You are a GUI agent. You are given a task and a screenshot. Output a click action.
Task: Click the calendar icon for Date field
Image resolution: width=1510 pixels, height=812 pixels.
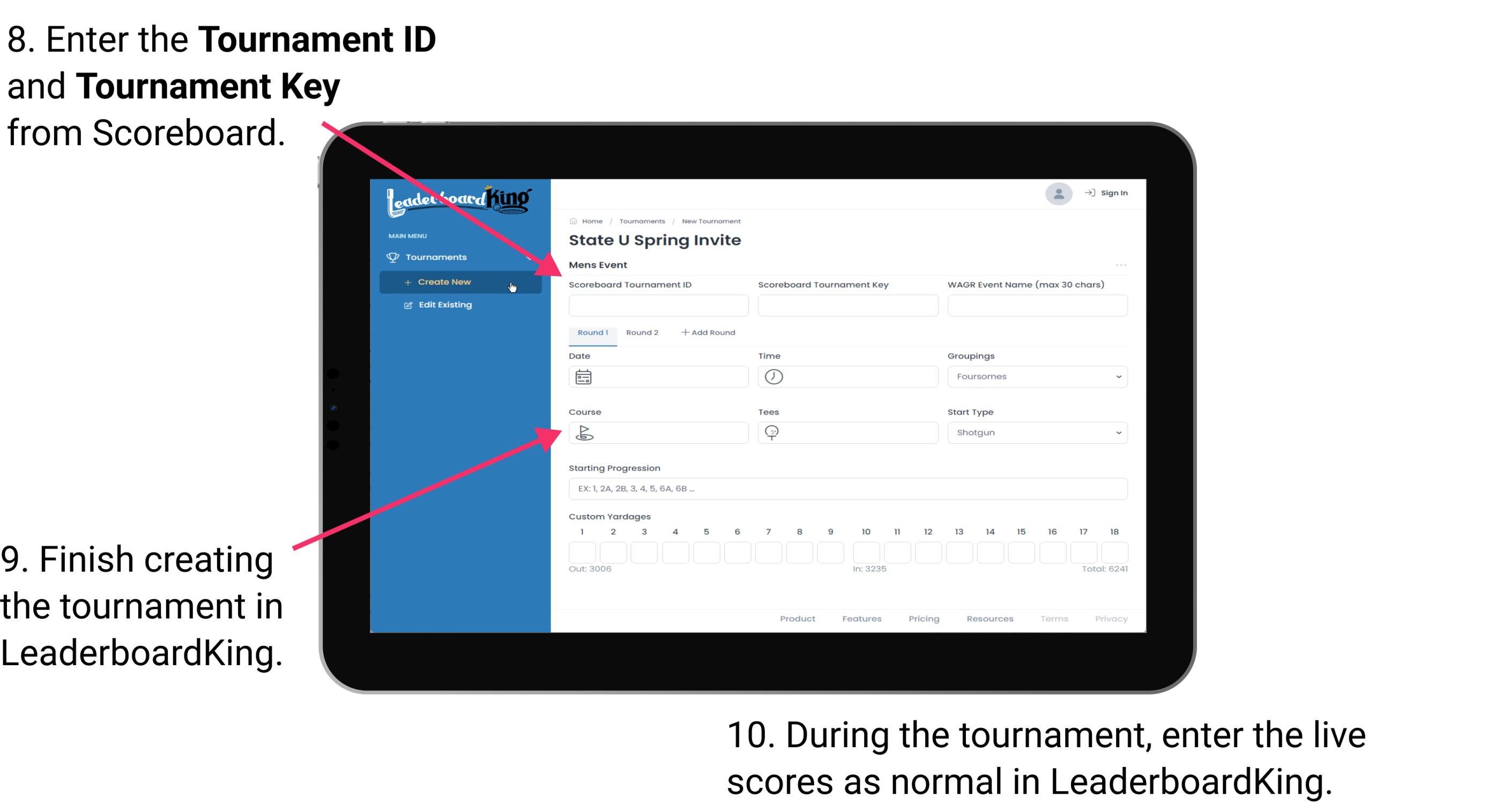(584, 377)
